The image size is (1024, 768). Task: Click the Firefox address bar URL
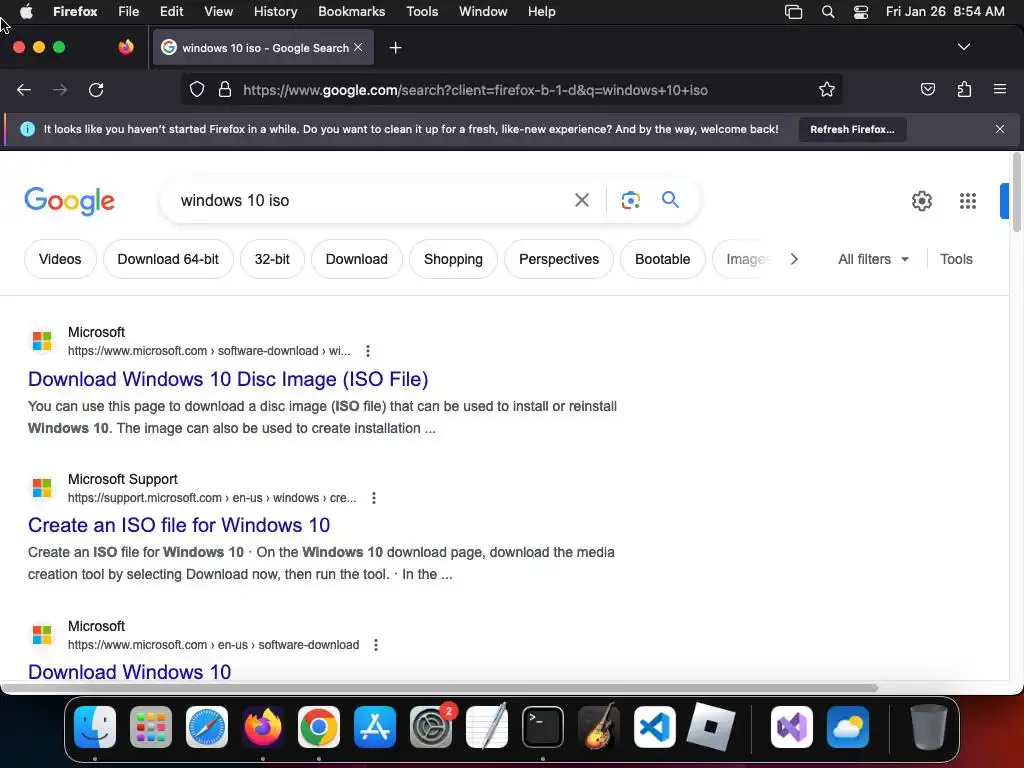(475, 90)
